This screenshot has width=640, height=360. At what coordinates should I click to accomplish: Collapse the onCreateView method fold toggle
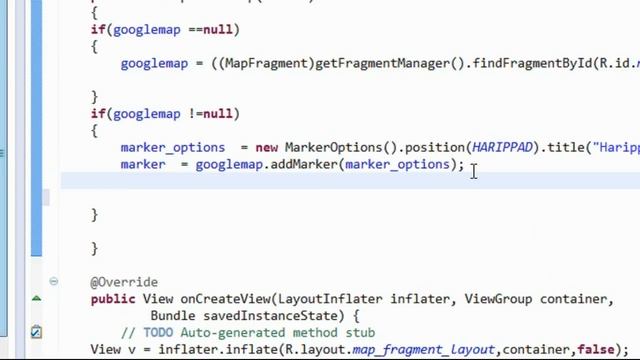[53, 281]
